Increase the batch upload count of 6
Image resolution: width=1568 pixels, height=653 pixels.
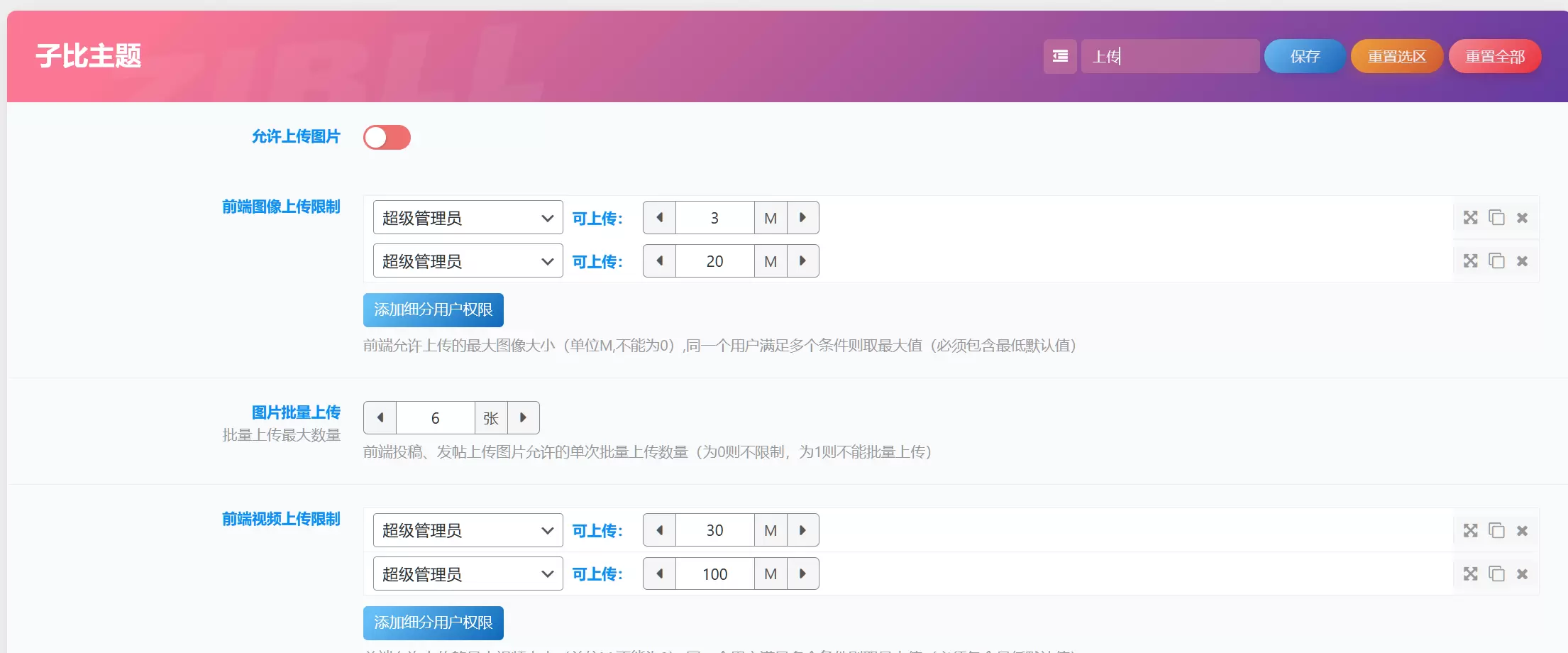click(524, 418)
